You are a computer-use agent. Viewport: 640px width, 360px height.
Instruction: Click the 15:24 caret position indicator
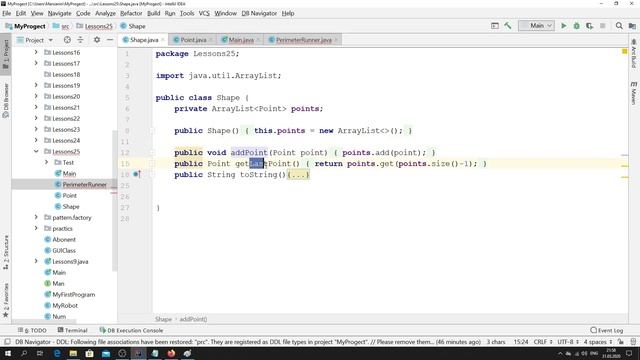(x=520, y=342)
